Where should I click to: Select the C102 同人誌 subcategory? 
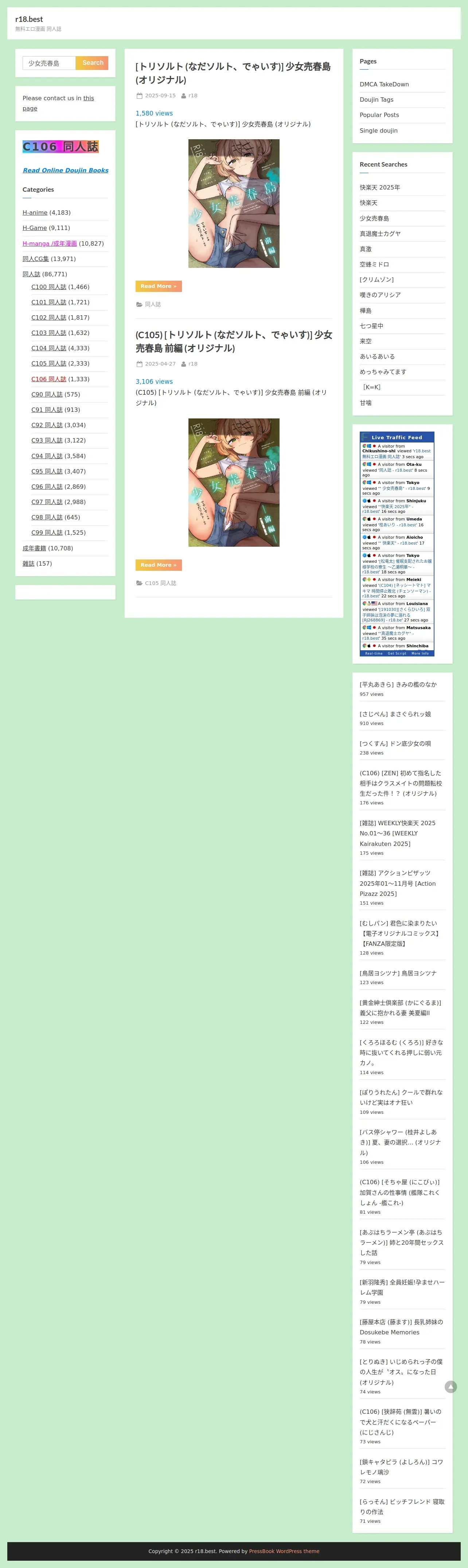tap(49, 318)
